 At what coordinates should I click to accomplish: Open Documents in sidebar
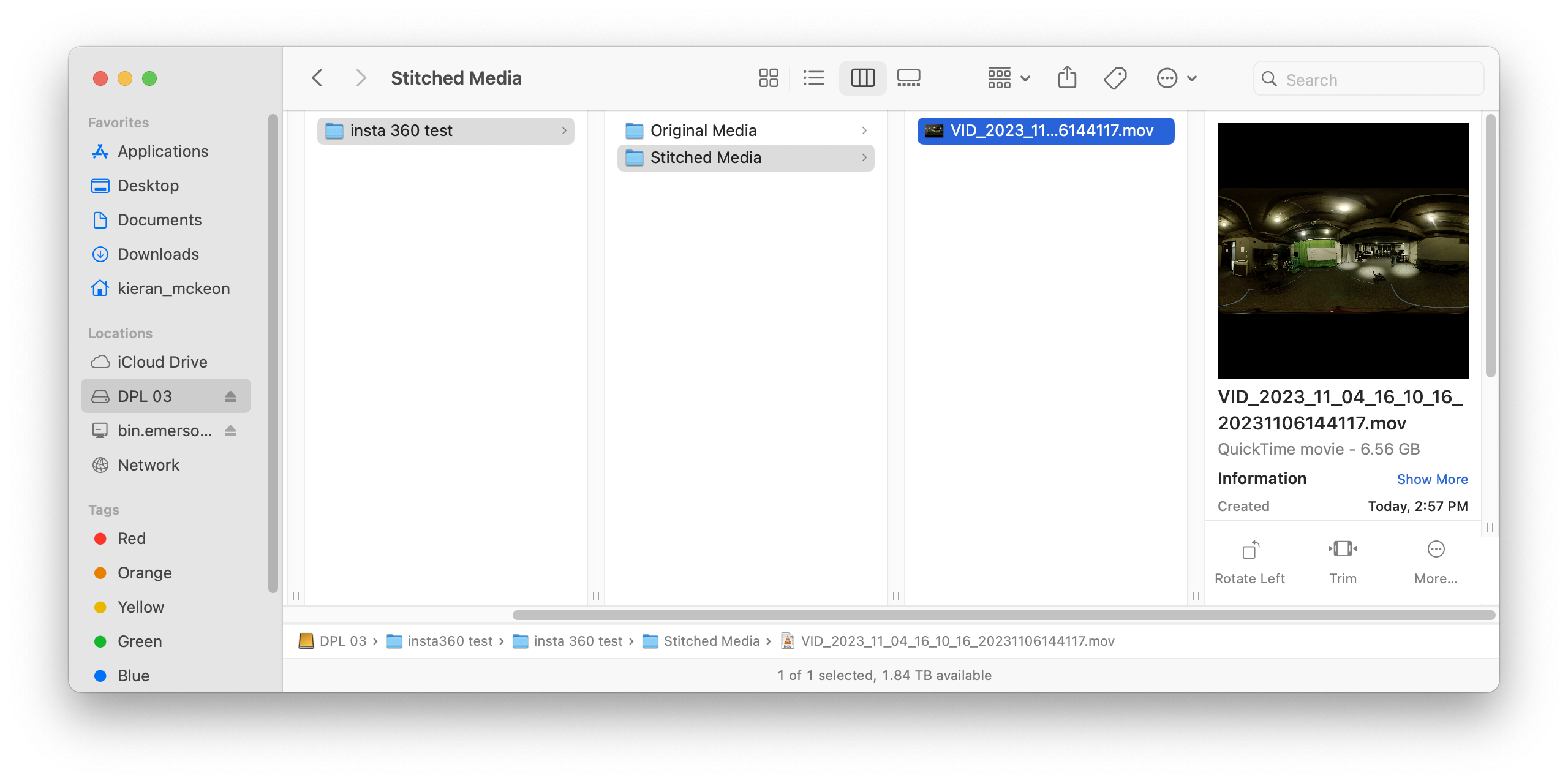pos(165,220)
